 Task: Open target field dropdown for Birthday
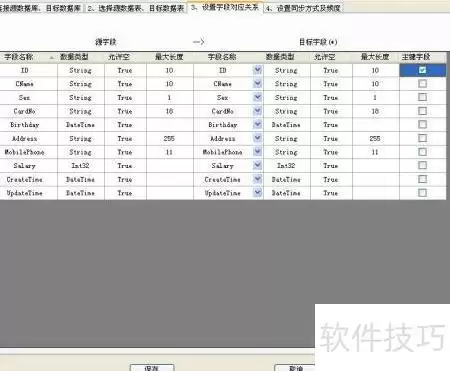point(257,125)
